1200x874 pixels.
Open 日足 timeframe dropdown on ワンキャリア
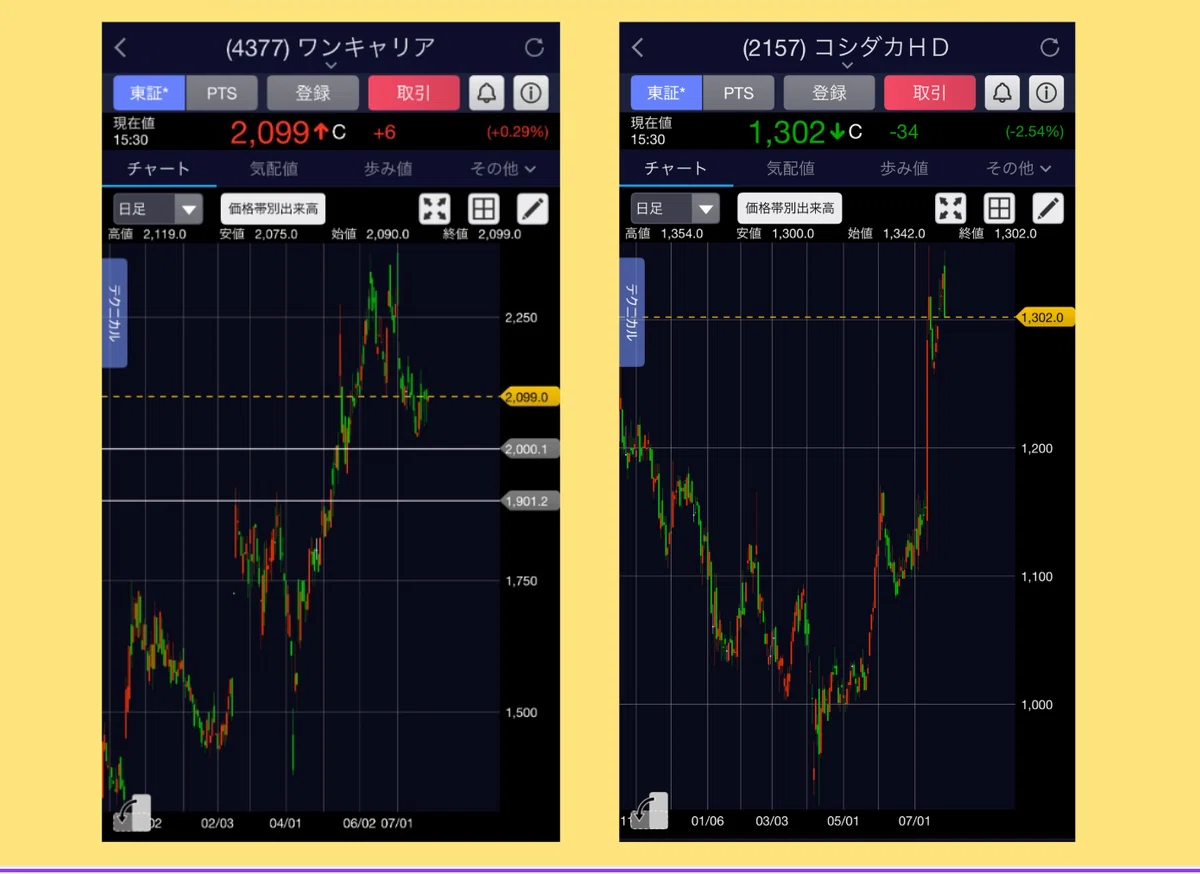[x=158, y=209]
